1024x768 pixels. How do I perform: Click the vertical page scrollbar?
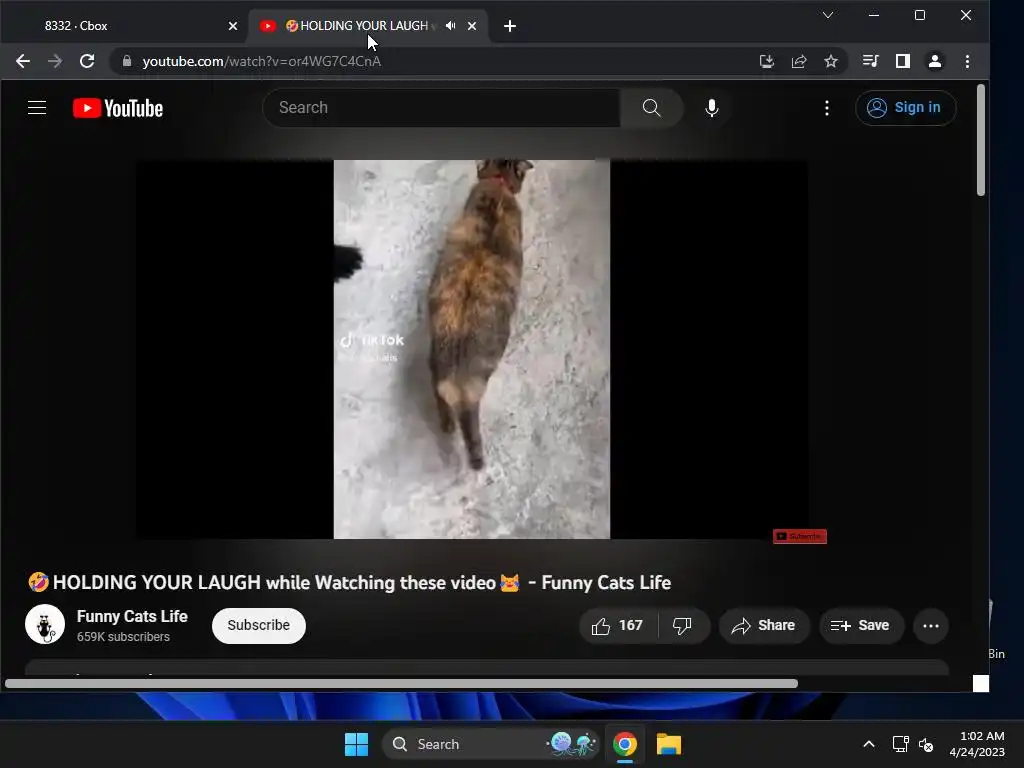tap(980, 140)
